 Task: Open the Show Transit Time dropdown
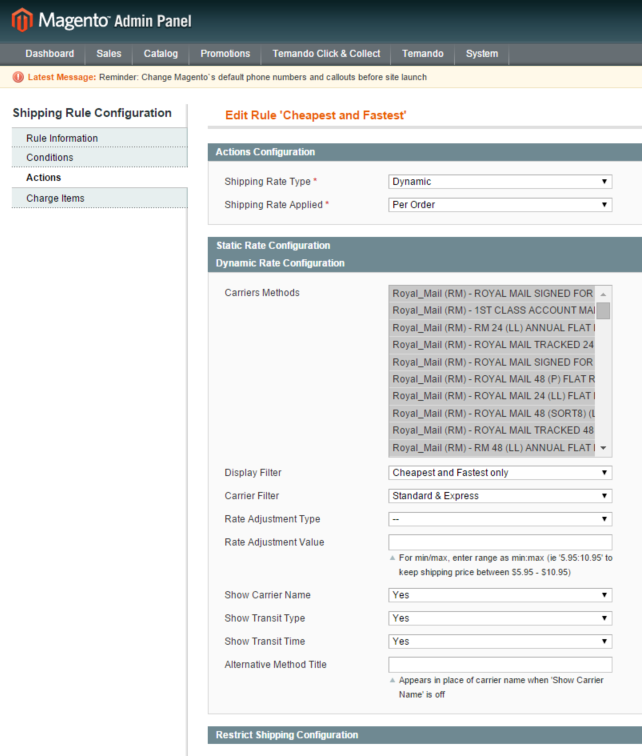(500, 641)
